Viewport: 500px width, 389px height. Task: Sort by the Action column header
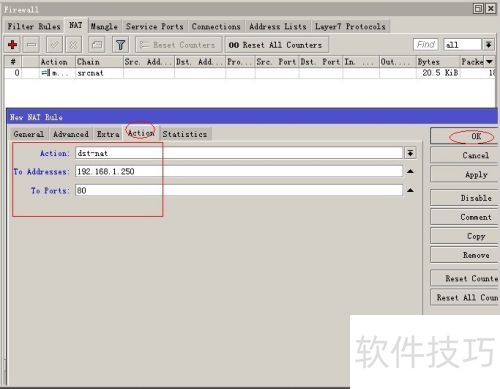[57, 62]
